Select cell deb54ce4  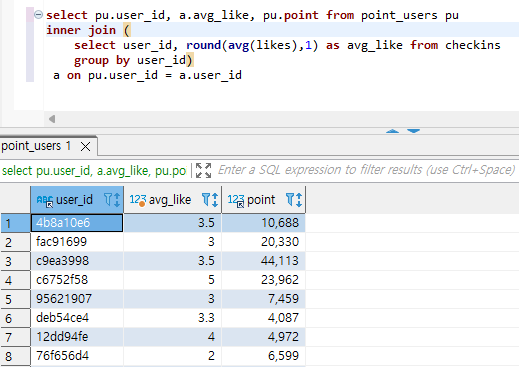tap(77, 318)
